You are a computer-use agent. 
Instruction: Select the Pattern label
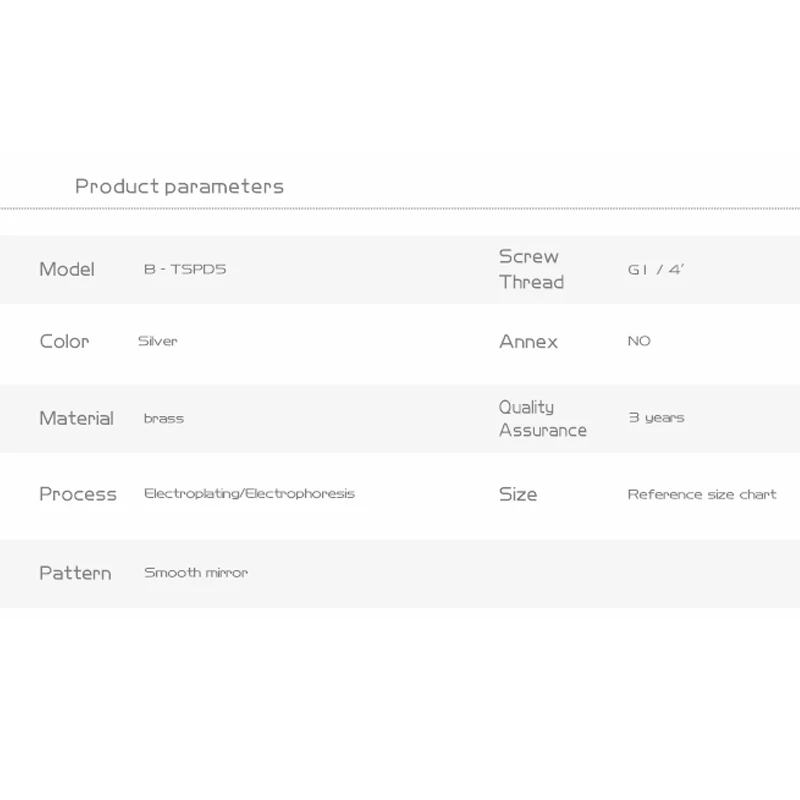point(75,573)
